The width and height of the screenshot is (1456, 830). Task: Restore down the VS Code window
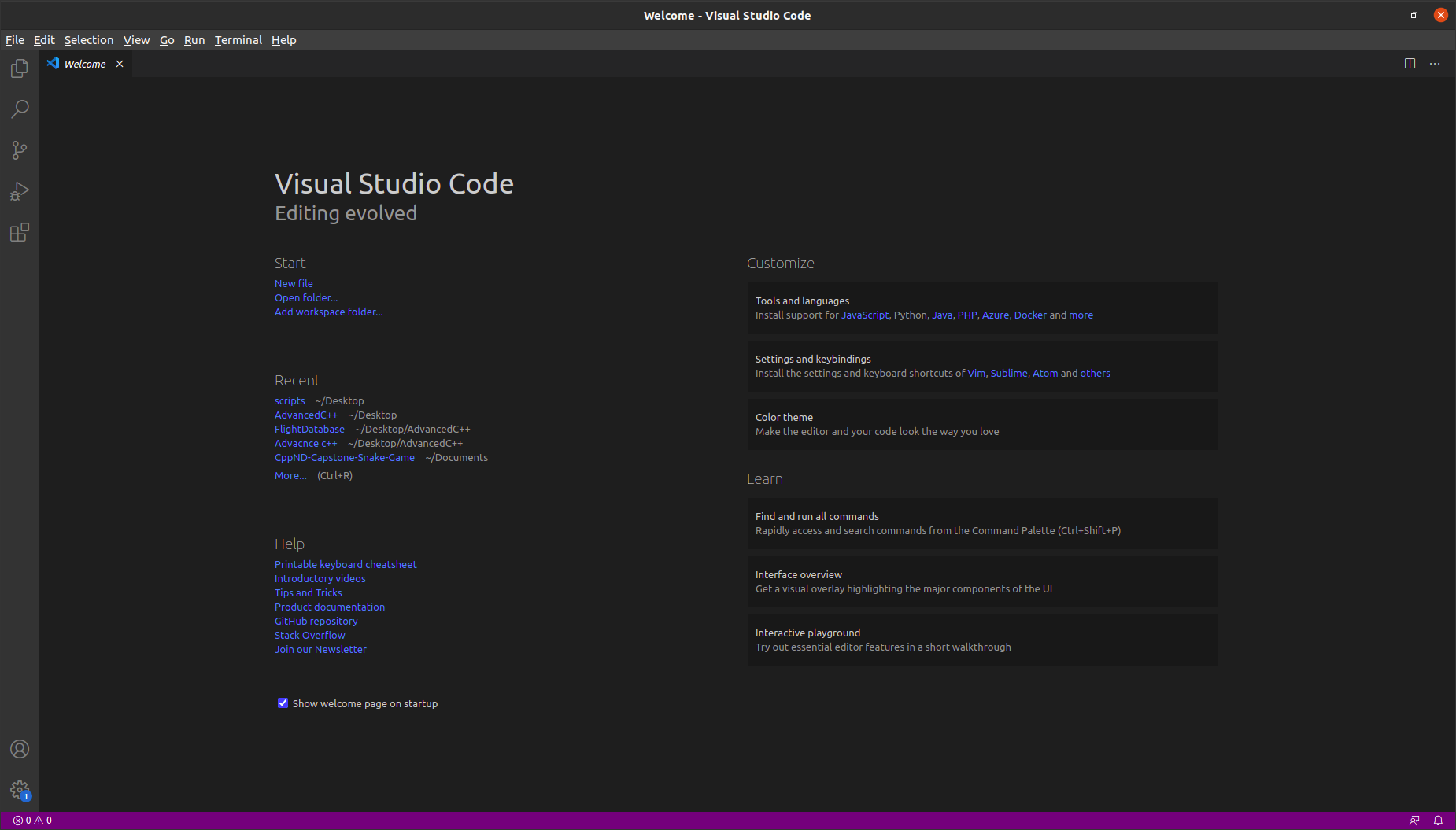pos(1414,16)
